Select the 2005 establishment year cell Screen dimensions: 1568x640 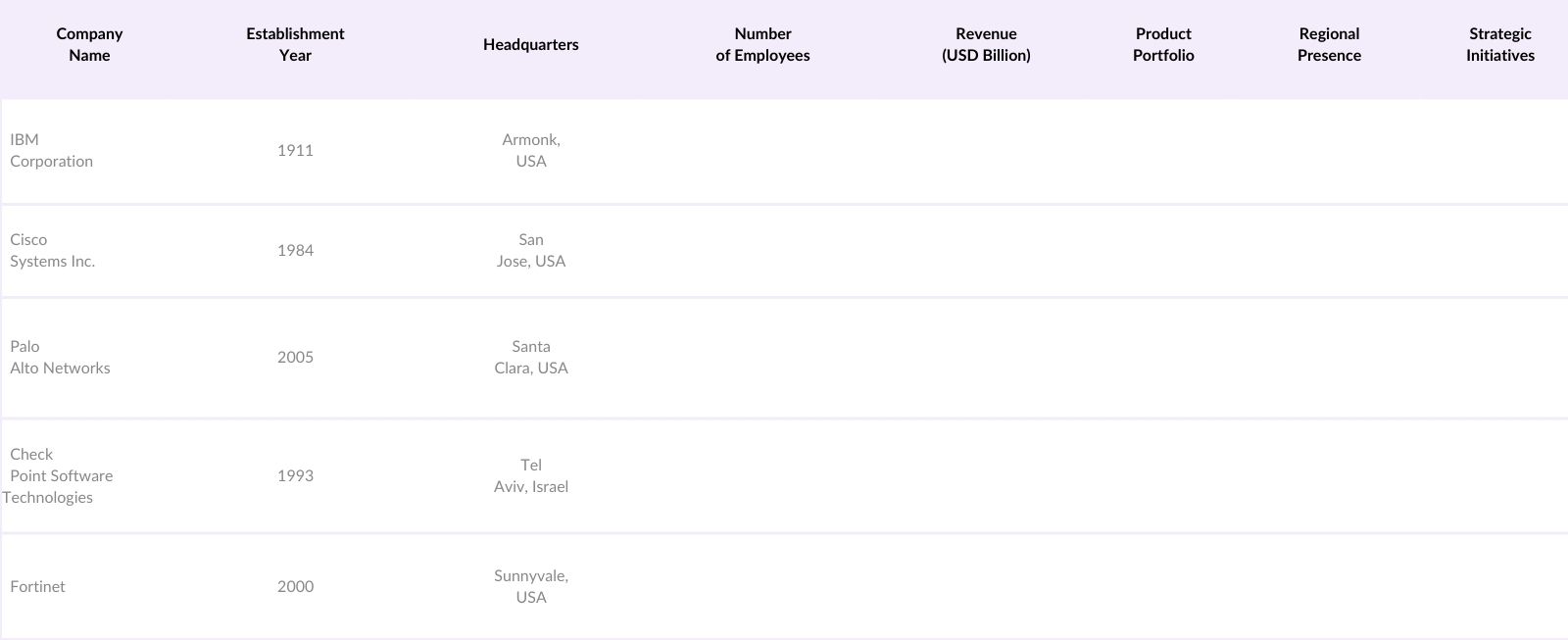[295, 357]
